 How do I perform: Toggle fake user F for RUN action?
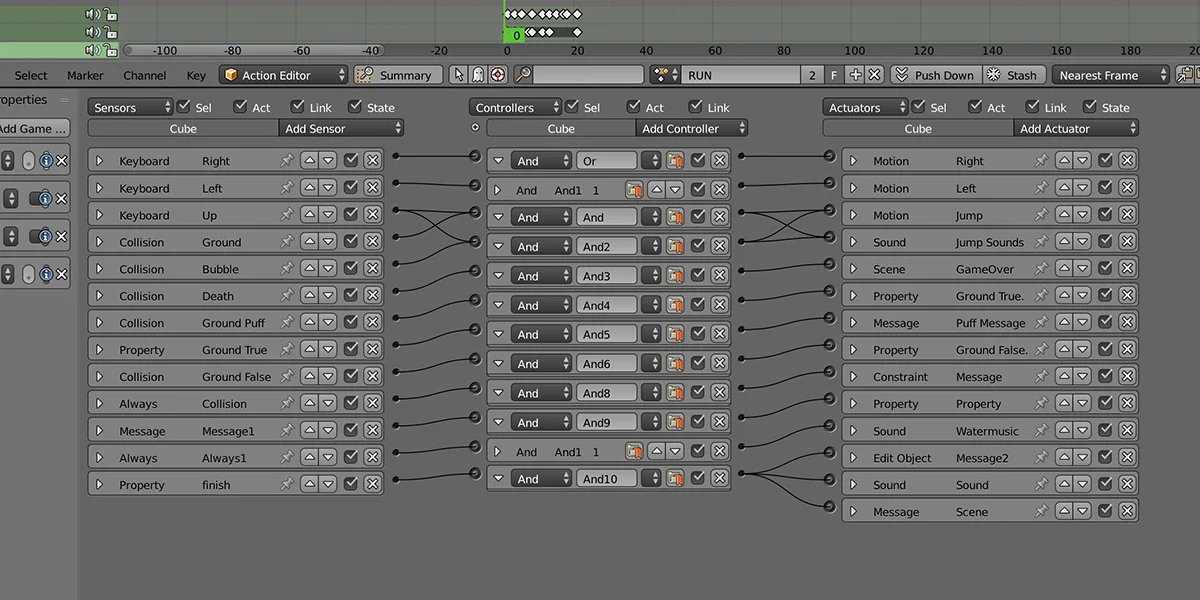(x=834, y=75)
